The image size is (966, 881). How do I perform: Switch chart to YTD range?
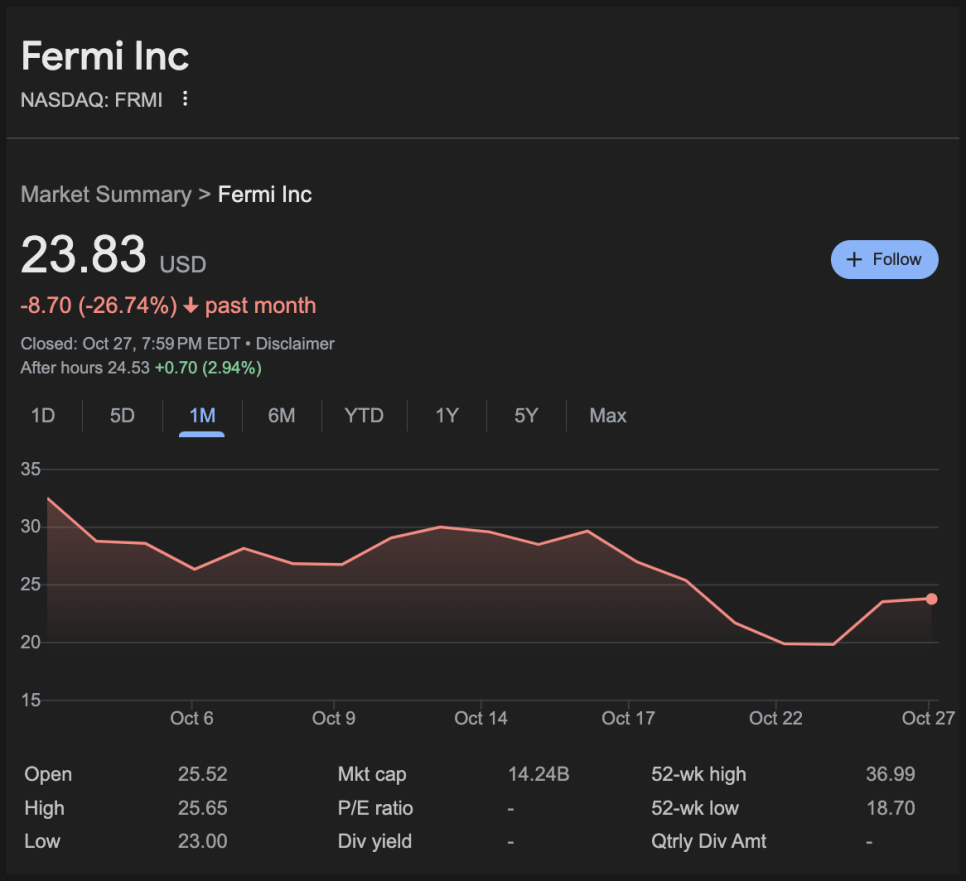coord(364,415)
